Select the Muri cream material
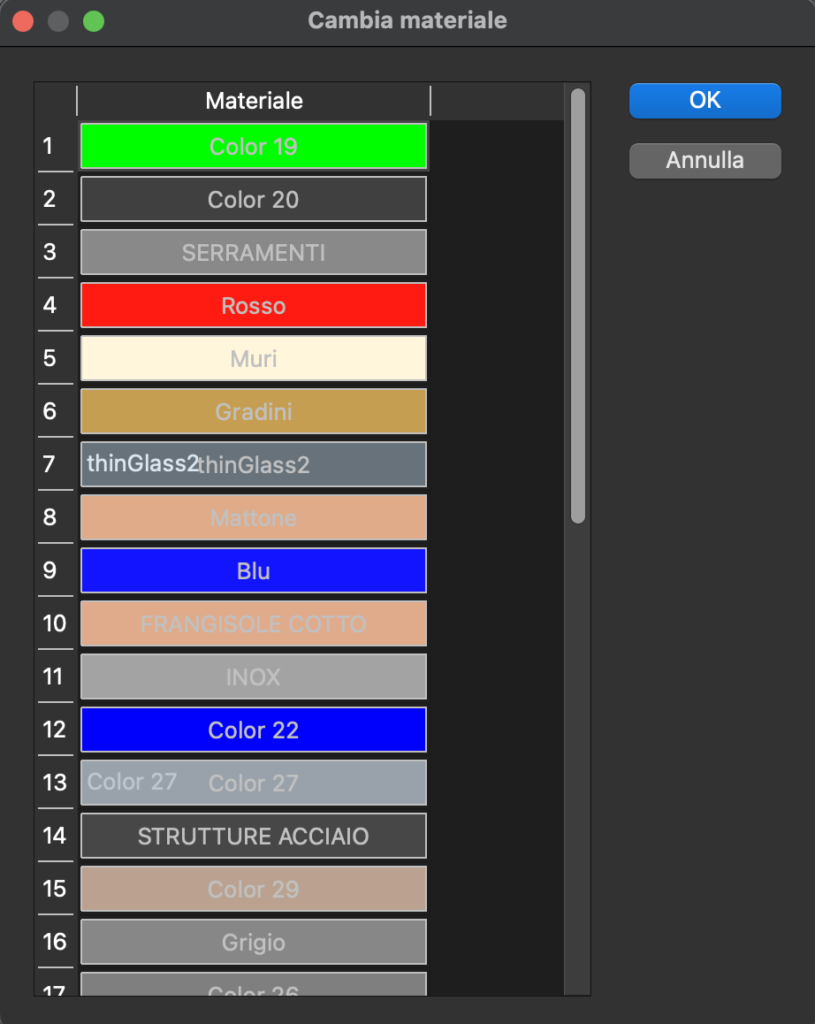Viewport: 815px width, 1024px height. tap(253, 359)
